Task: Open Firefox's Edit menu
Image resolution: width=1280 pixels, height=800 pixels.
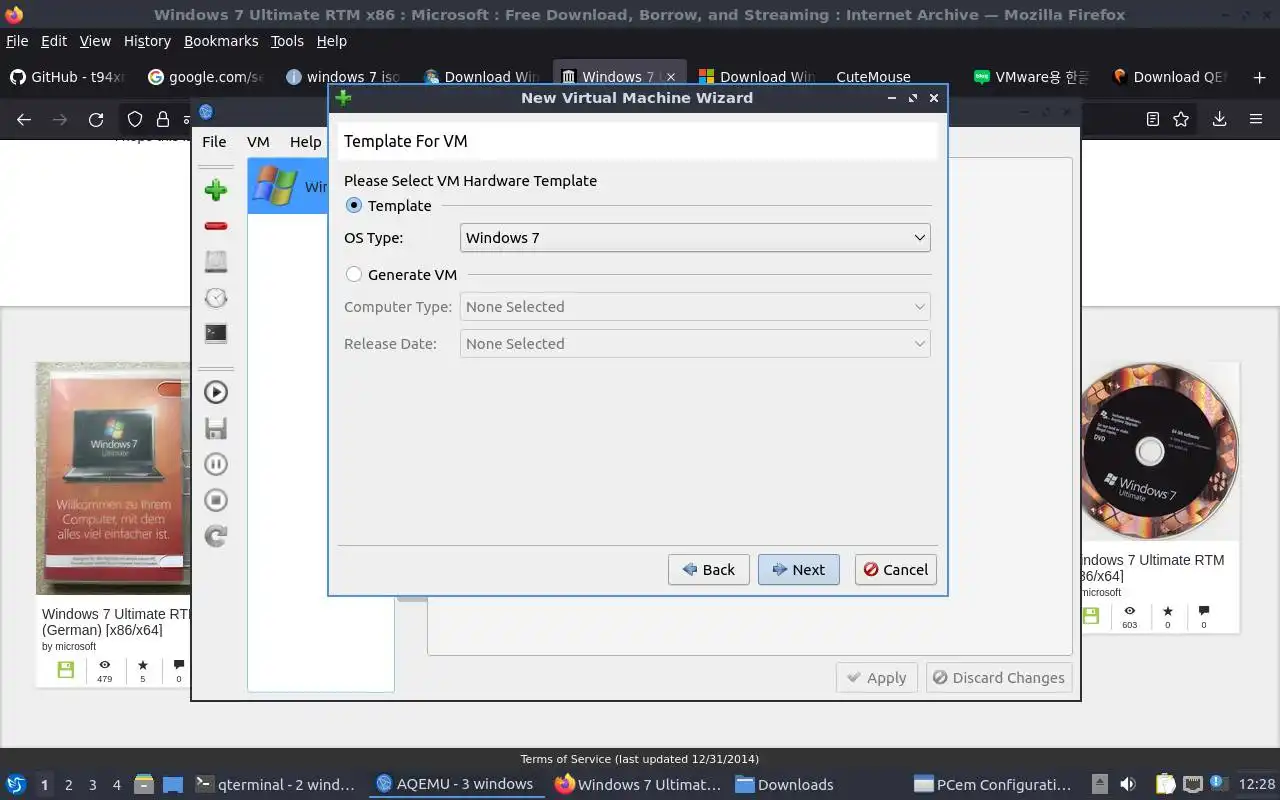Action: point(54,41)
